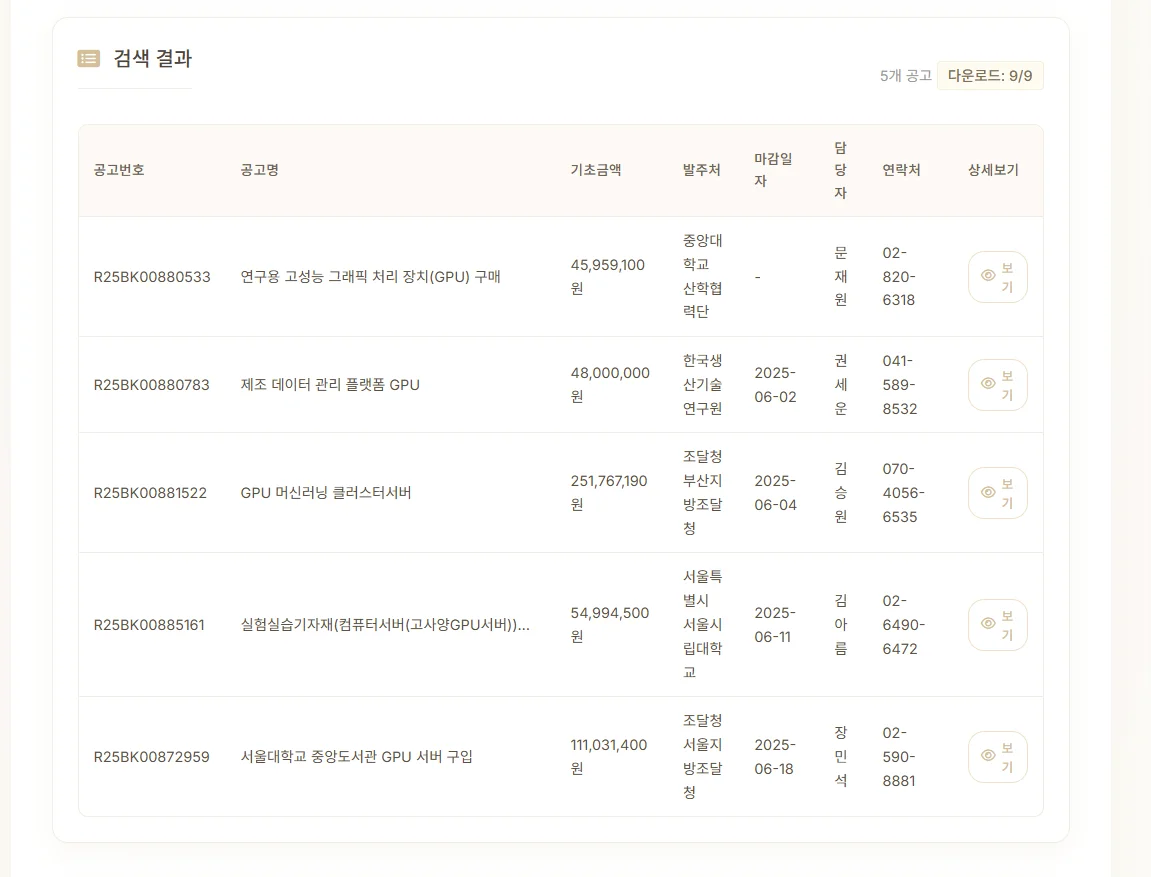Click the contact person 권세운
Screen dimensions: 1151x877
pyautogui.click(x=840, y=385)
